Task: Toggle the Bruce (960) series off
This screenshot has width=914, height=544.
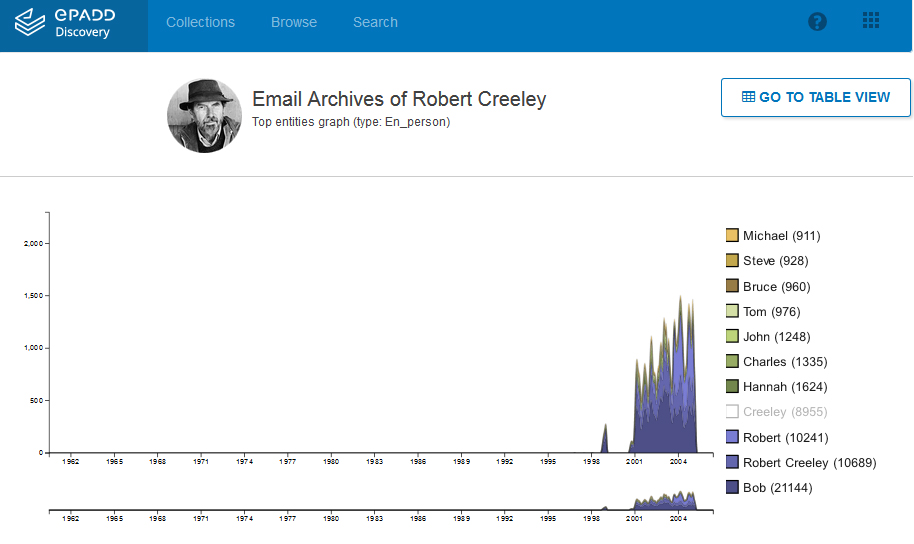Action: [732, 287]
